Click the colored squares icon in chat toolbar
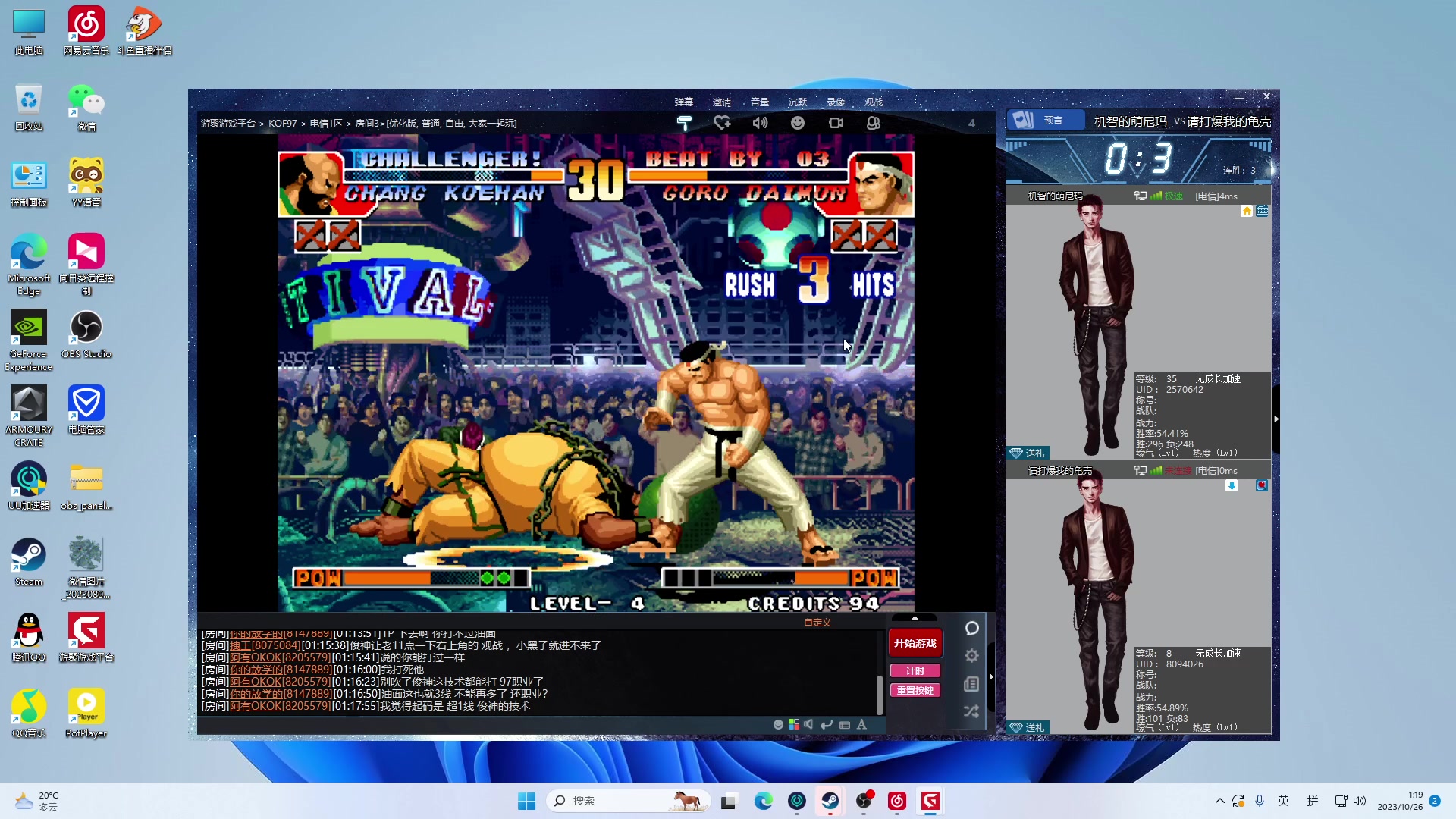The image size is (1456, 819). click(x=794, y=724)
